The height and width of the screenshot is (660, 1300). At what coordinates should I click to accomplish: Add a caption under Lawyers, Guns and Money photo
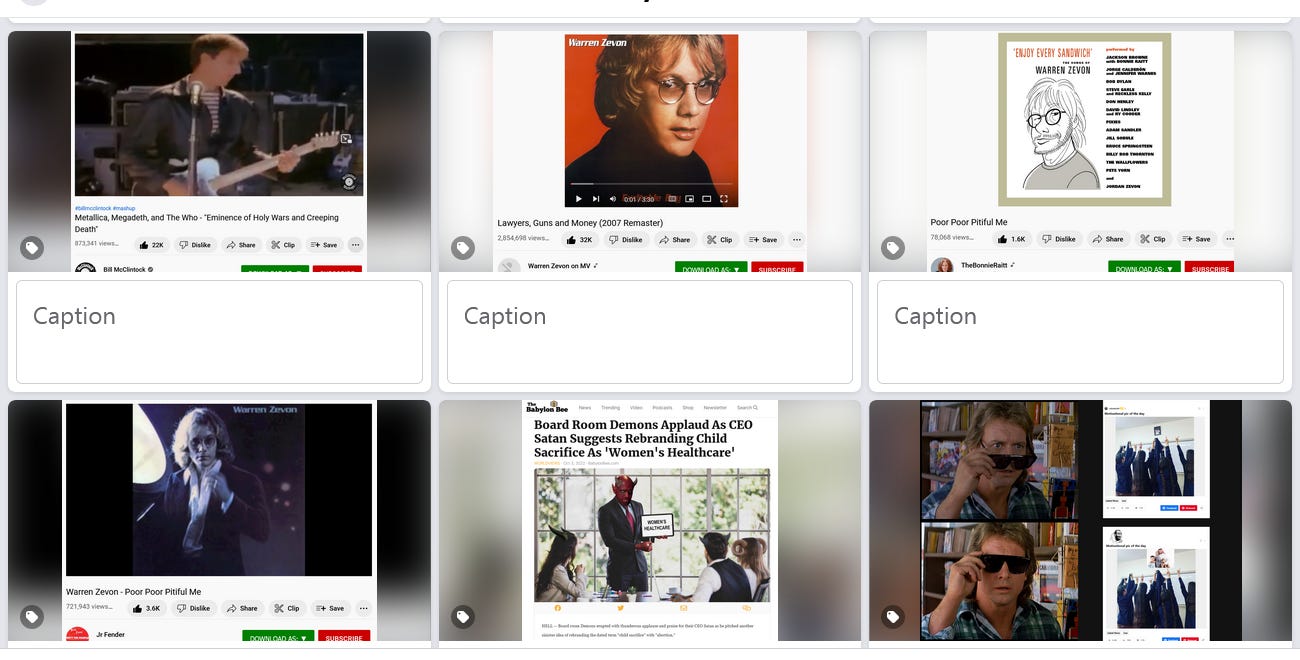point(650,332)
